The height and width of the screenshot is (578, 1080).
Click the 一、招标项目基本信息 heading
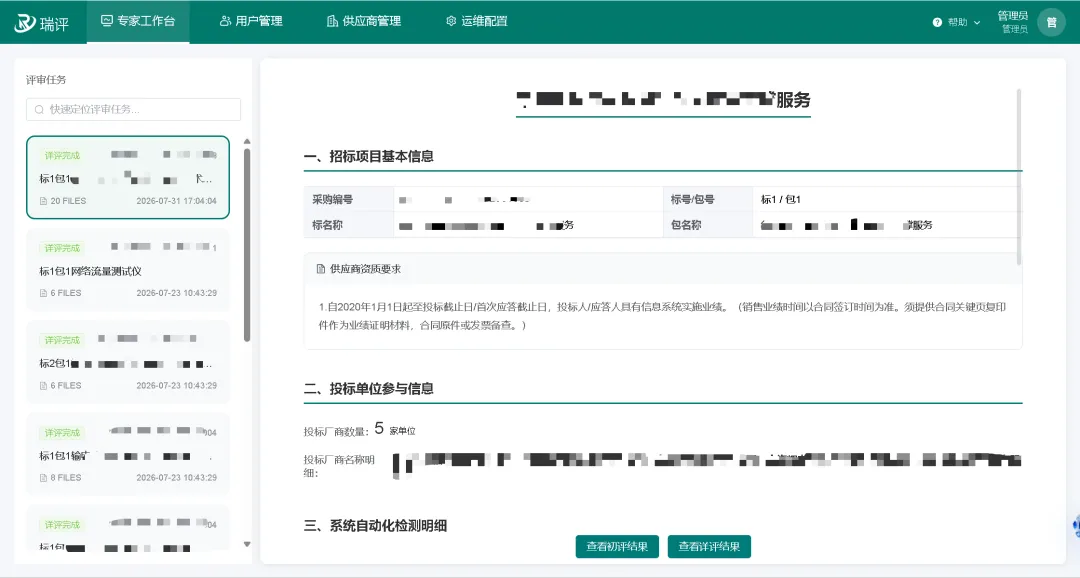coord(368,156)
